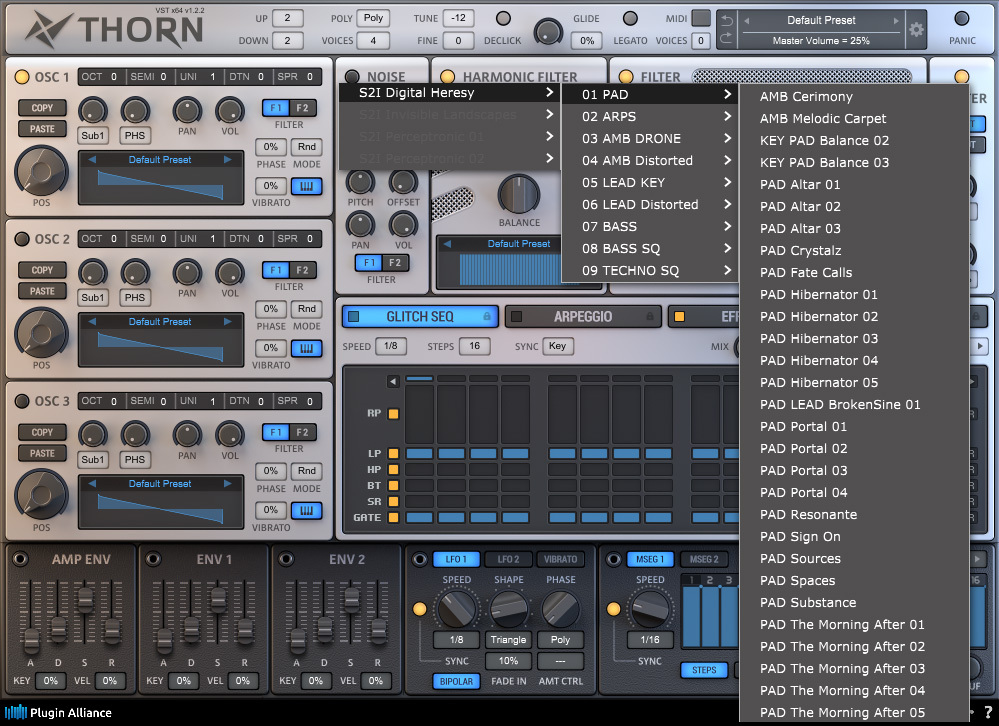Go to previous OSC 1 waveform preset
Image resolution: width=999 pixels, height=726 pixels.
92,159
